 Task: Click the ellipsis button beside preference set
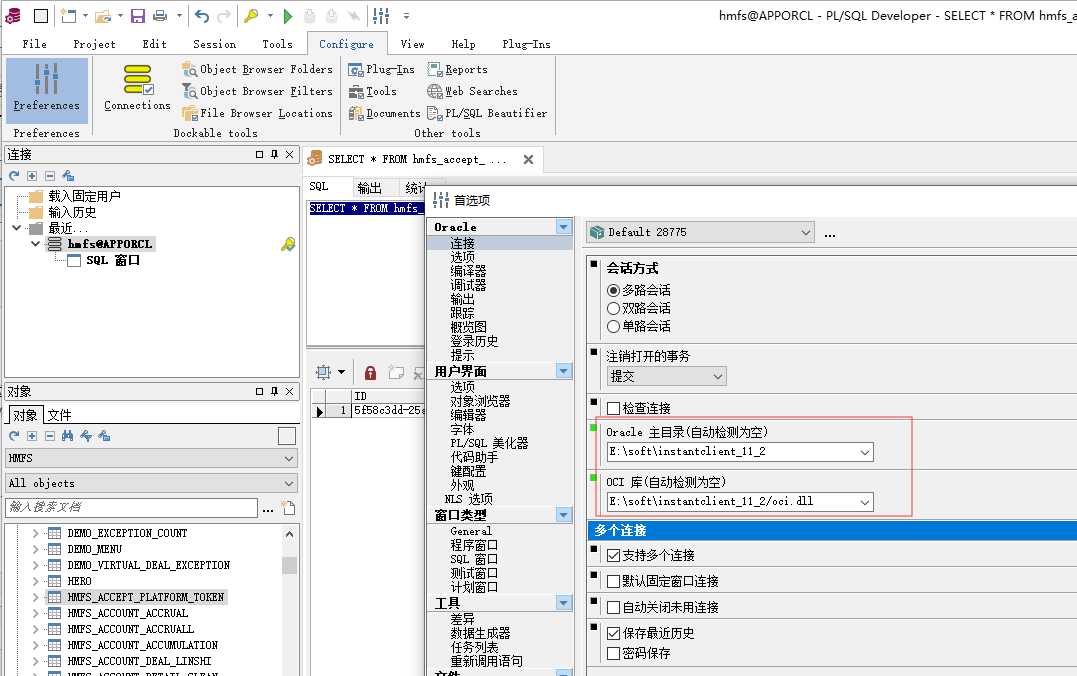click(830, 234)
